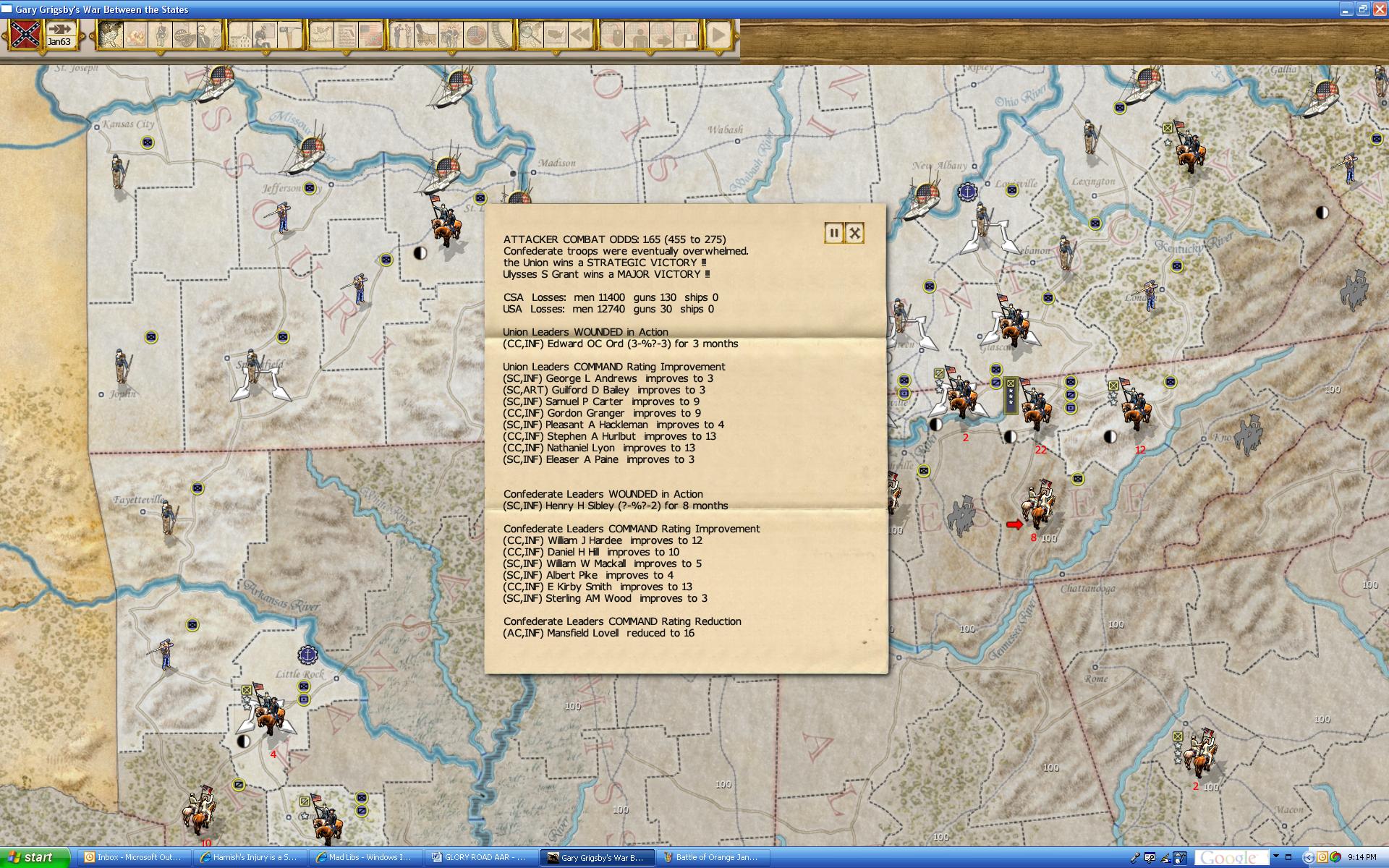The width and height of the screenshot is (1389, 868).
Task: Open the Windows start menu
Action: (35, 857)
